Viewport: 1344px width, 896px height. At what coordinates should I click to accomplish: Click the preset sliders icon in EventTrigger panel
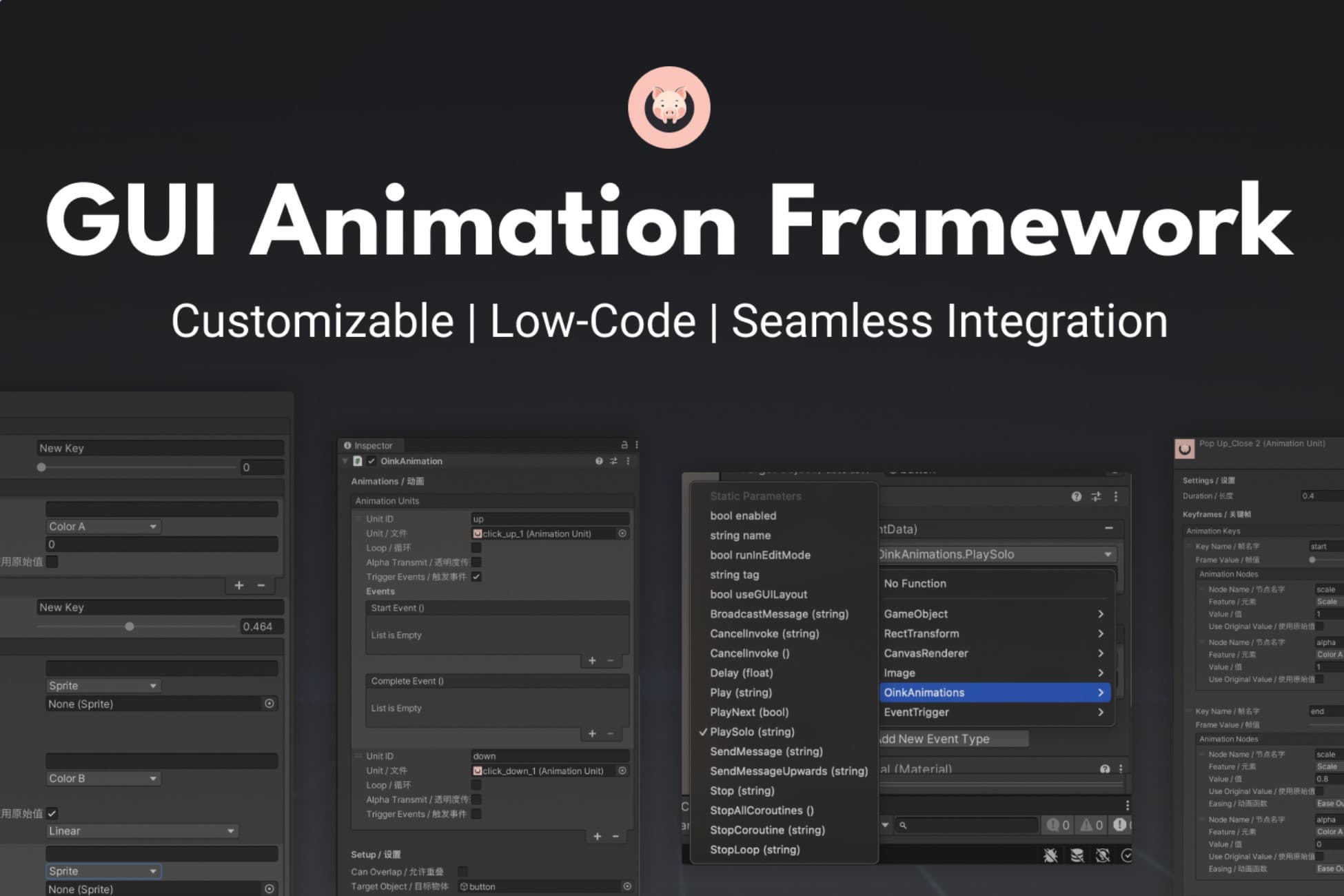(x=1097, y=496)
